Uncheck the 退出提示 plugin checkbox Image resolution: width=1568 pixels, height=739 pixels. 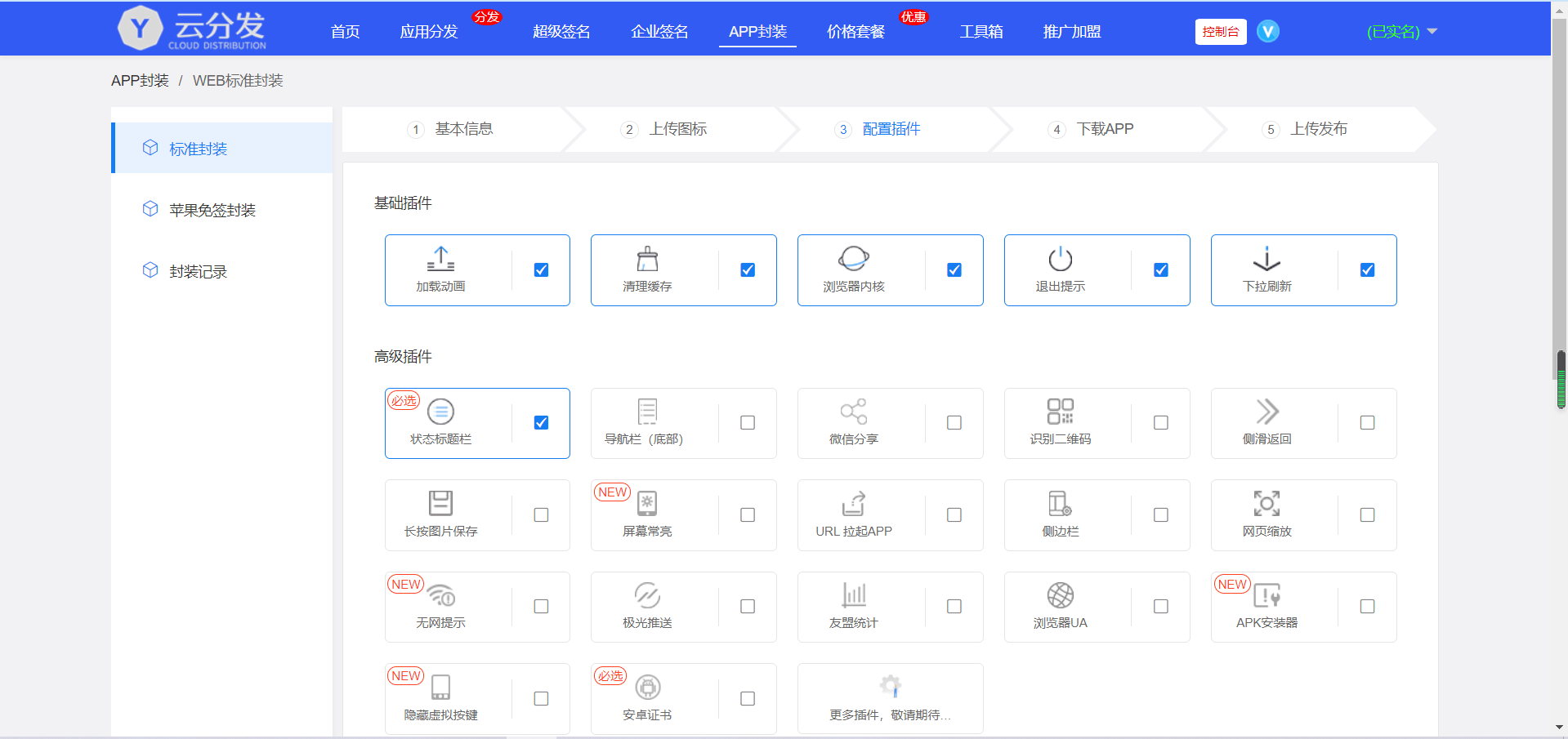[1160, 269]
